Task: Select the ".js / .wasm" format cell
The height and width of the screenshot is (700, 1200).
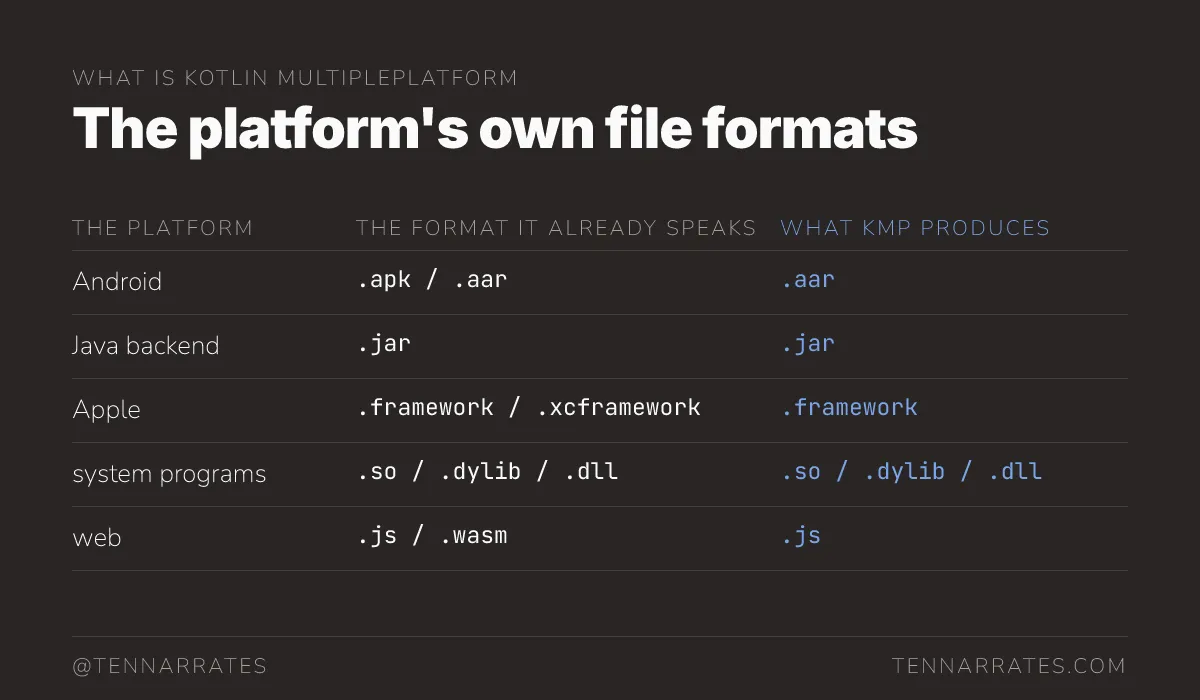Action: pos(432,536)
